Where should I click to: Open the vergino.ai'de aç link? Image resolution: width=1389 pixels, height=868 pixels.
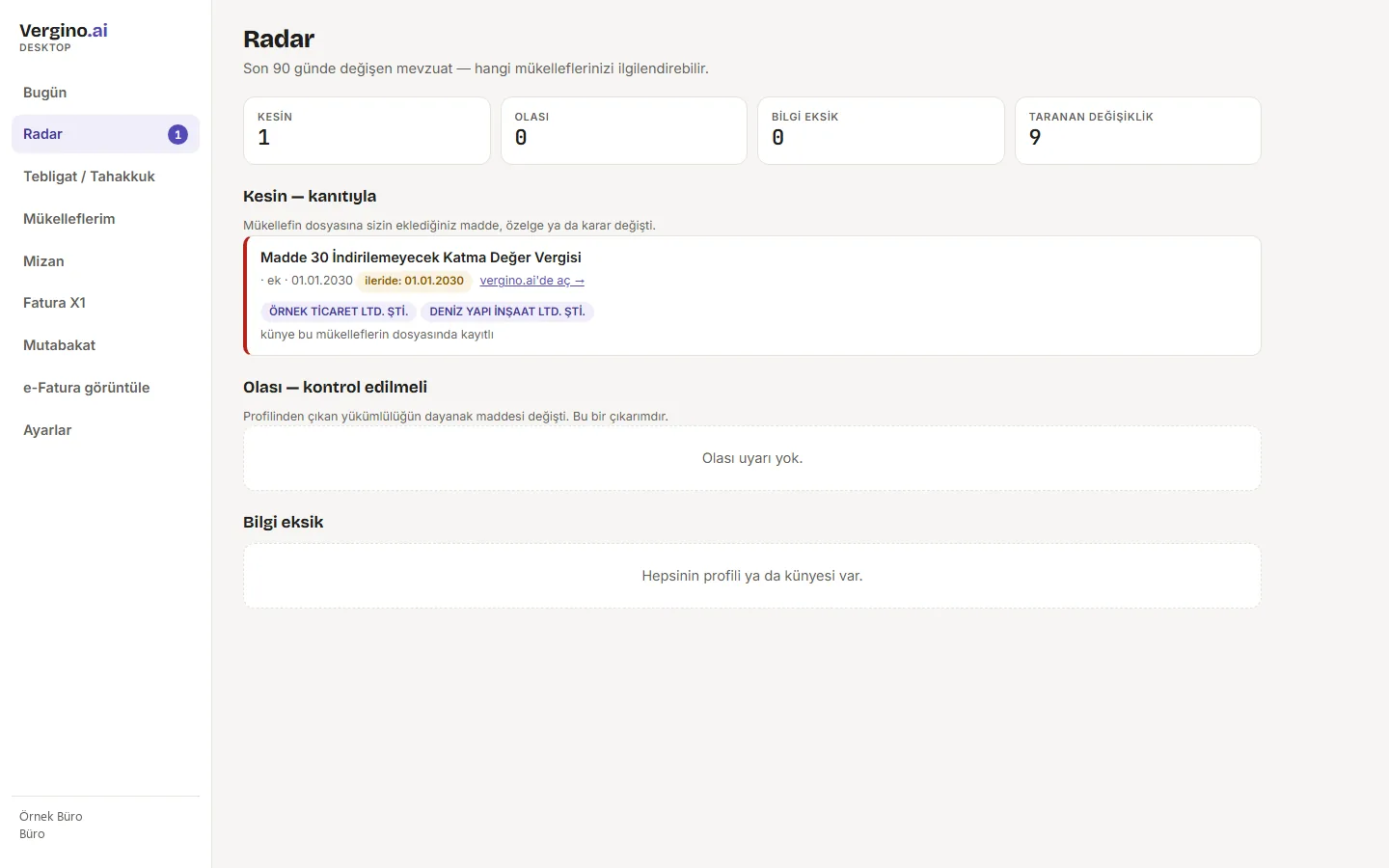[x=532, y=281]
